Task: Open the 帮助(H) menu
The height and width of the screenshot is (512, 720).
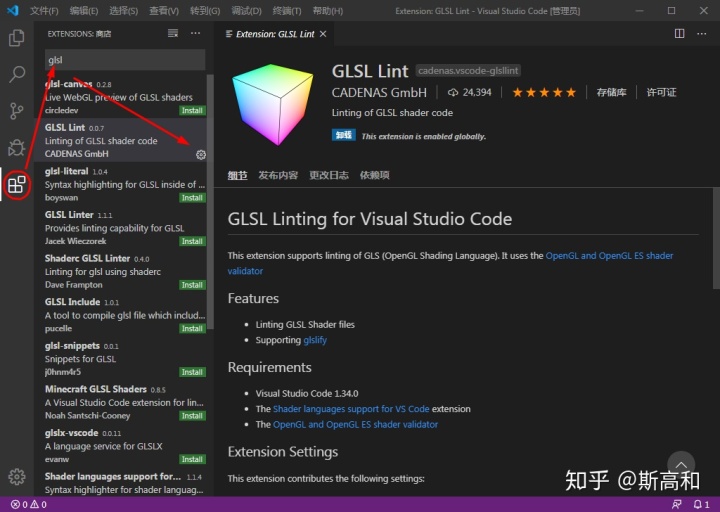Action: pyautogui.click(x=328, y=11)
